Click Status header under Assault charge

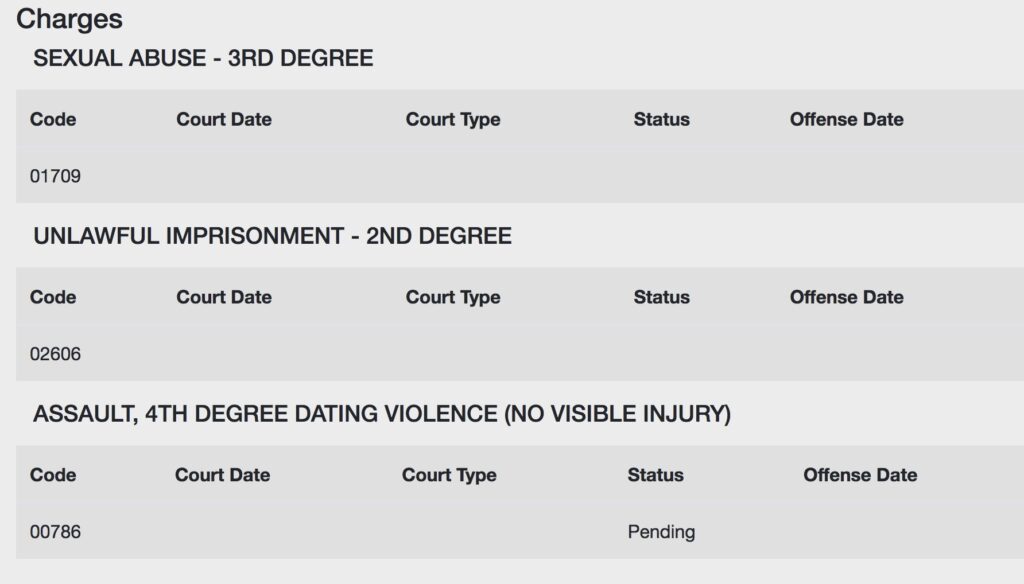pyautogui.click(x=656, y=475)
